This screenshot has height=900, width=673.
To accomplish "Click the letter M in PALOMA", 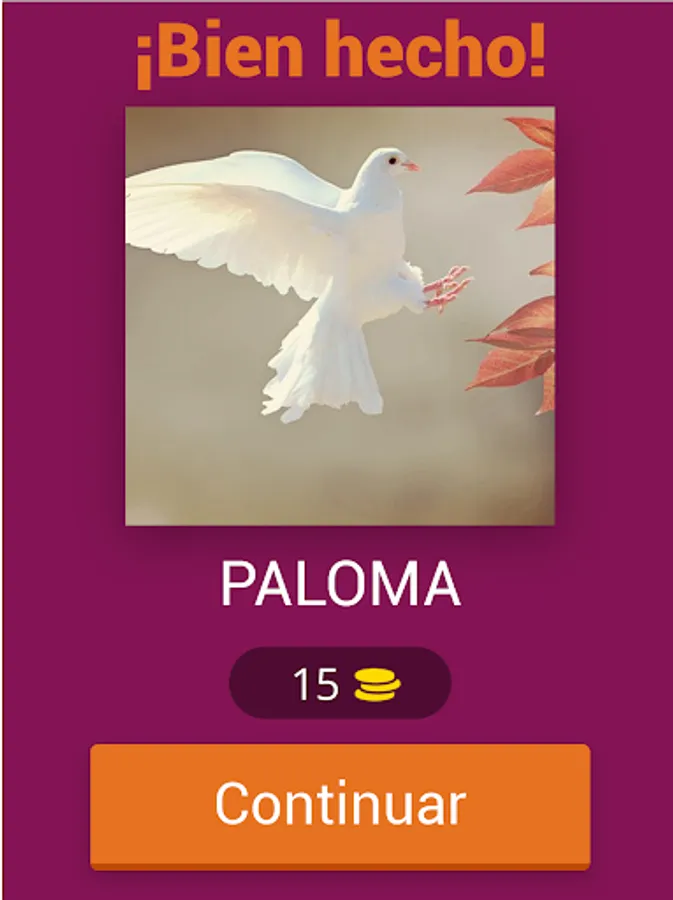I will (x=395, y=585).
